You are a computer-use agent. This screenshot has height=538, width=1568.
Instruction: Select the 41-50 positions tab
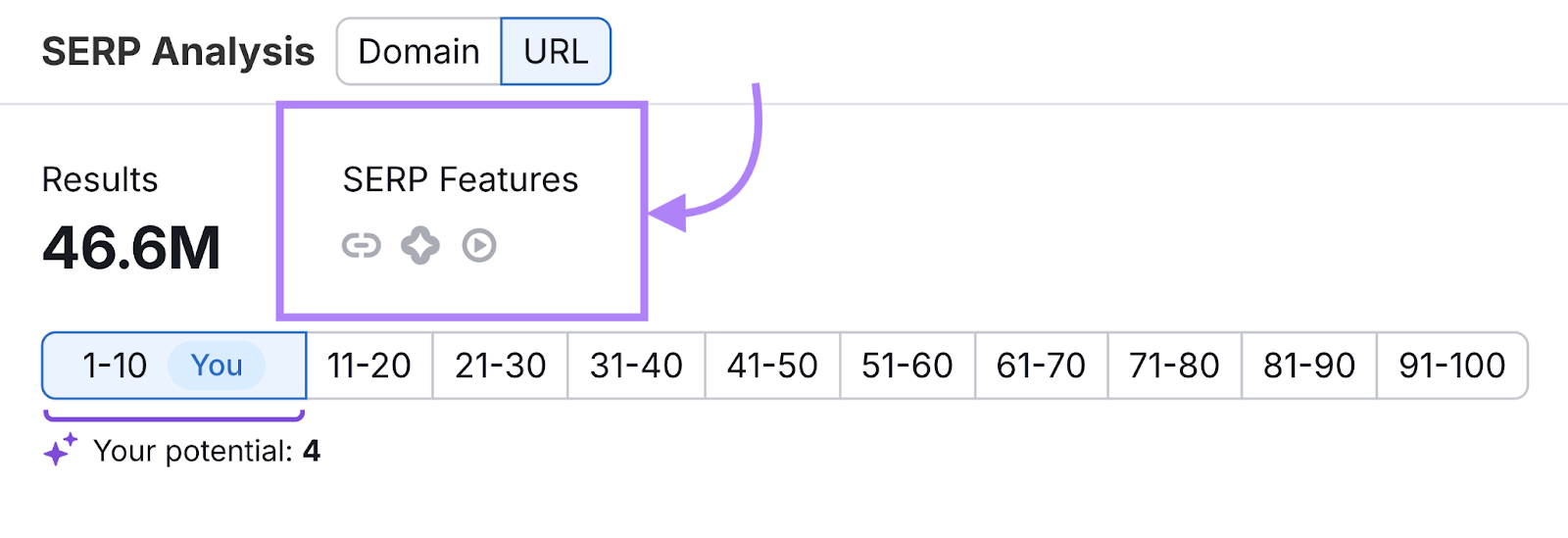pos(772,366)
